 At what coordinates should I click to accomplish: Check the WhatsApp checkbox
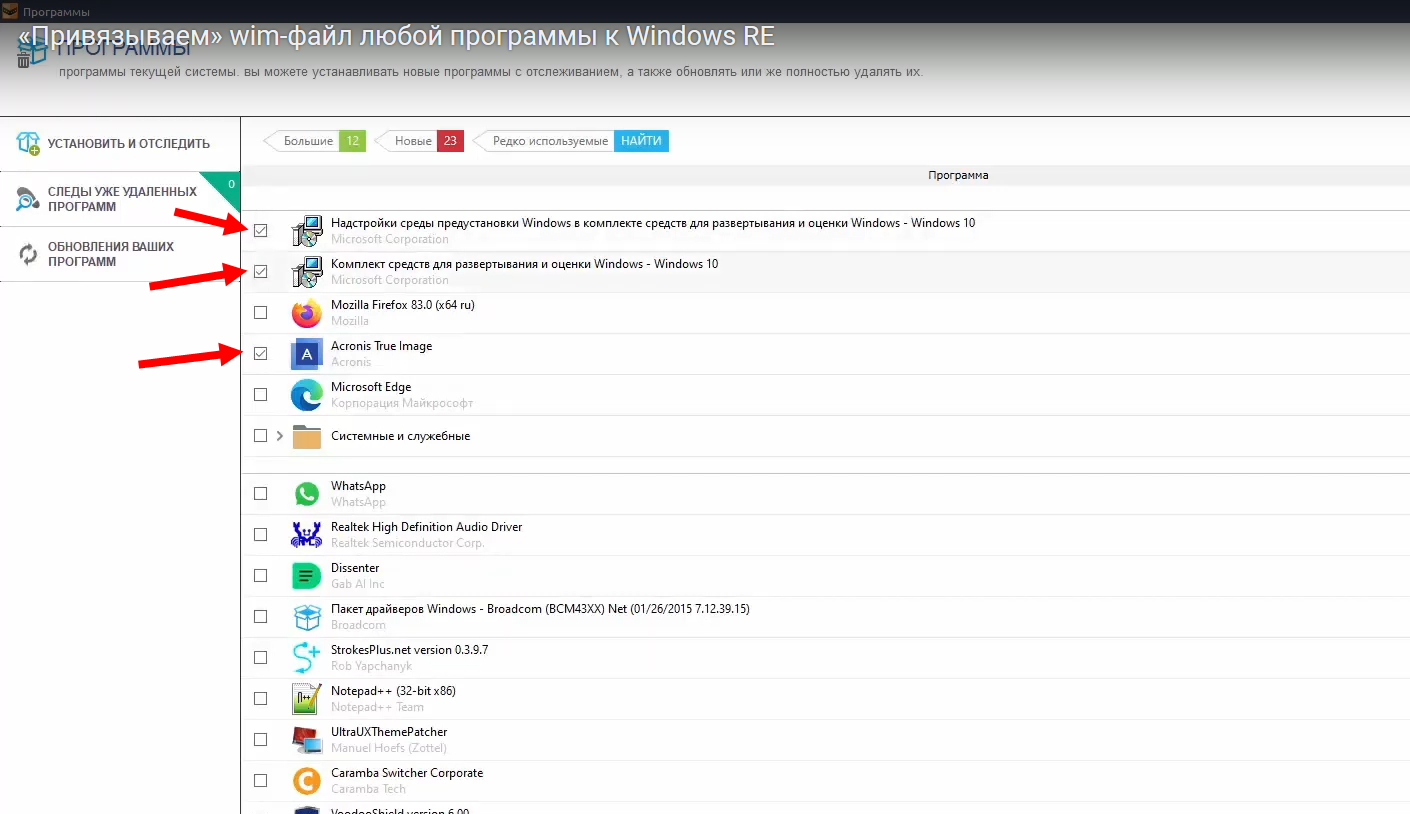261,494
